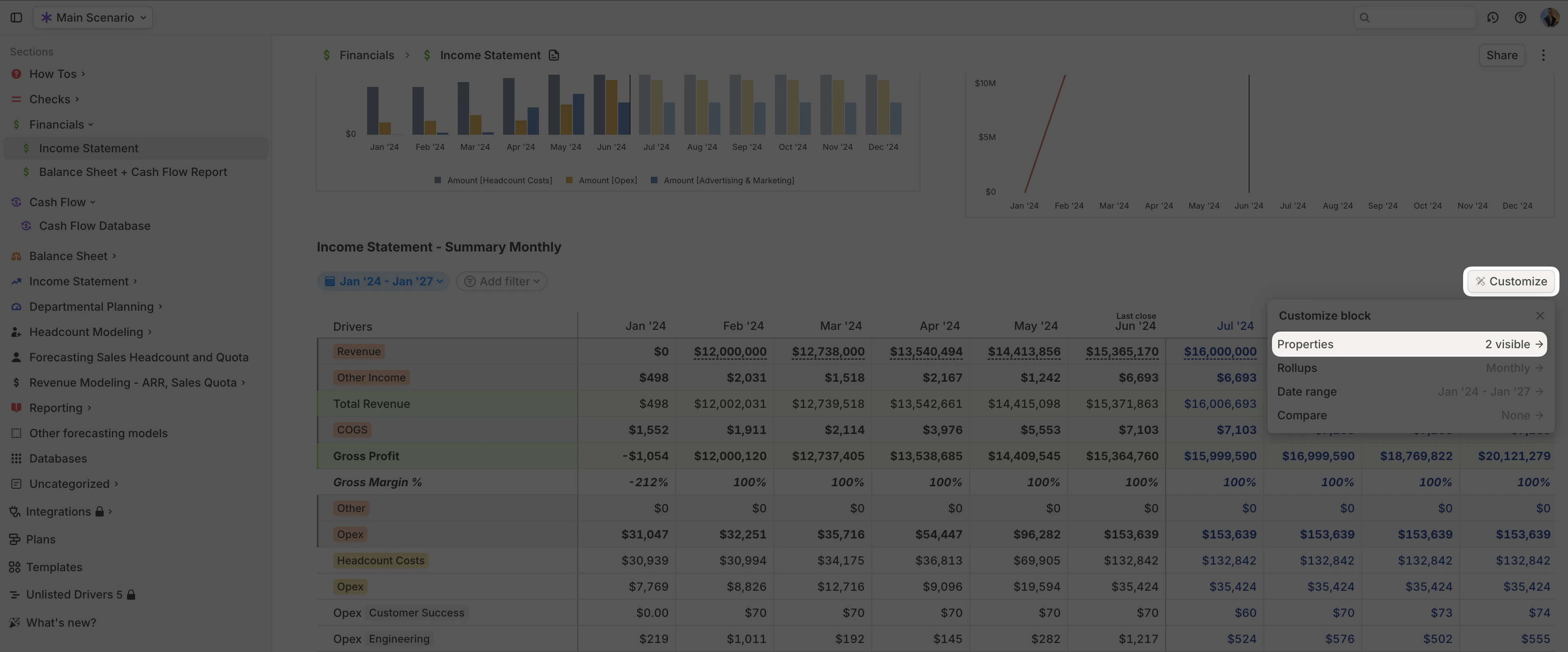The height and width of the screenshot is (652, 1568).
Task: Open the Cash Flow Database section
Action: click(x=94, y=225)
